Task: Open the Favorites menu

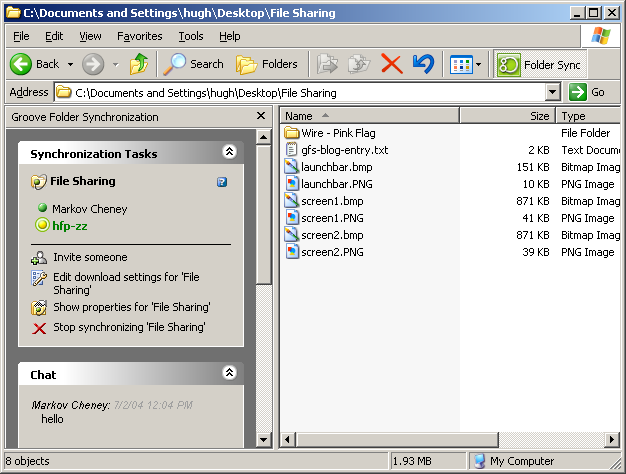Action: coord(139,36)
